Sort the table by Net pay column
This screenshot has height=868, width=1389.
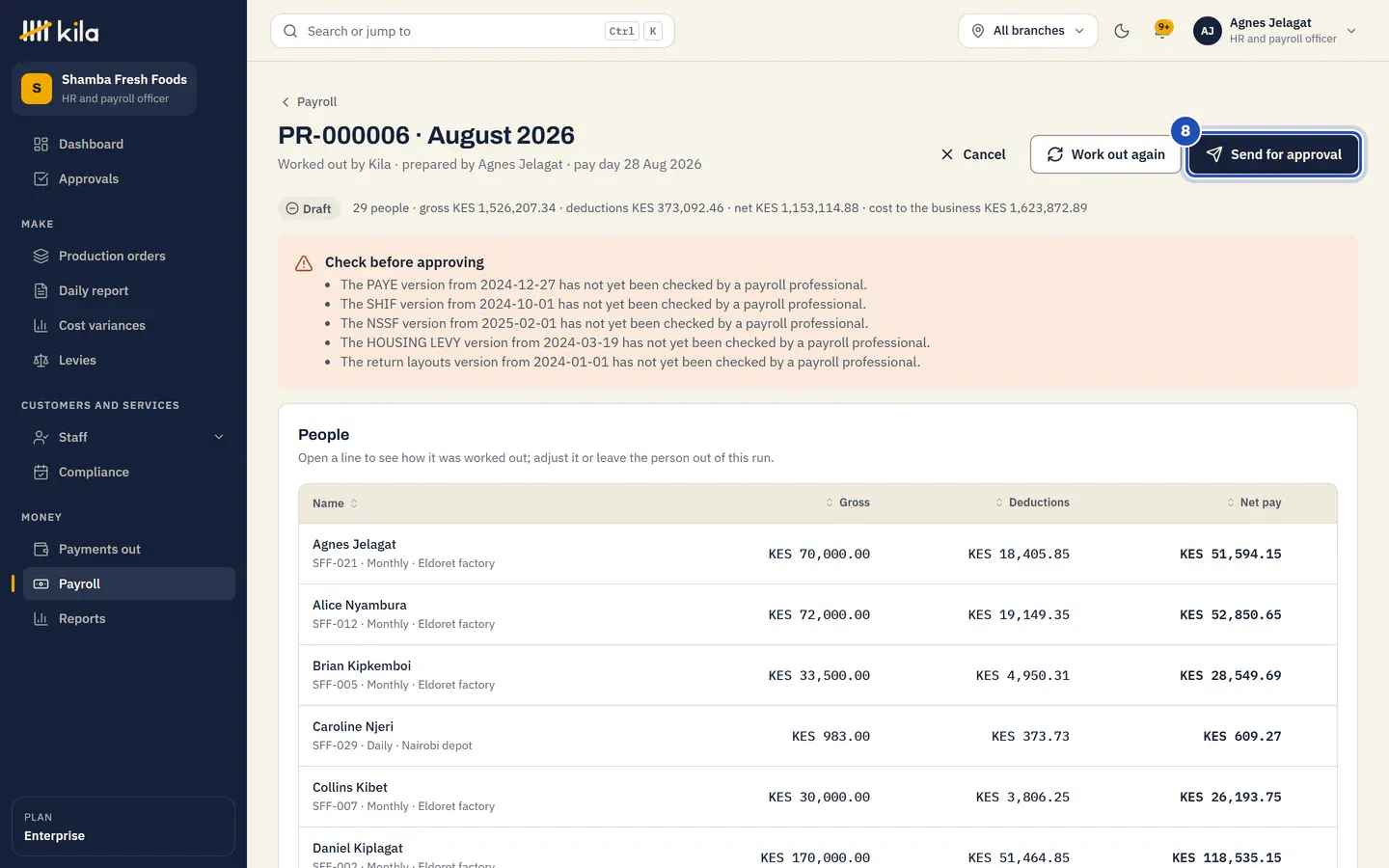[1254, 502]
